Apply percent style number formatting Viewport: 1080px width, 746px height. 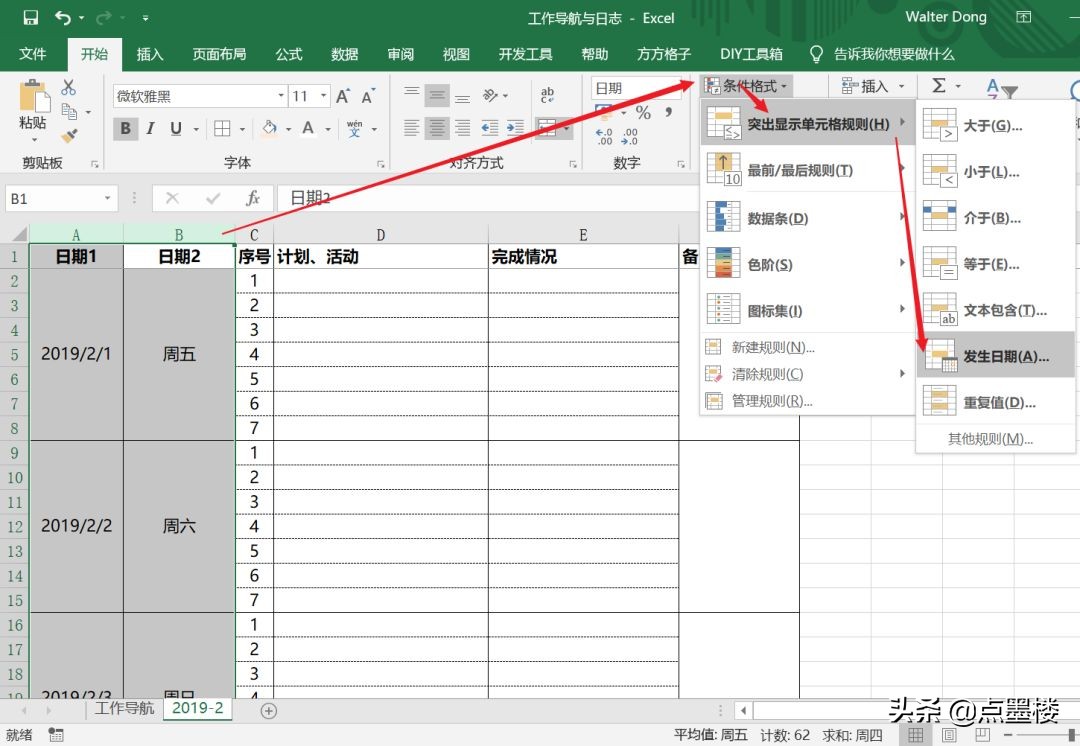(645, 111)
